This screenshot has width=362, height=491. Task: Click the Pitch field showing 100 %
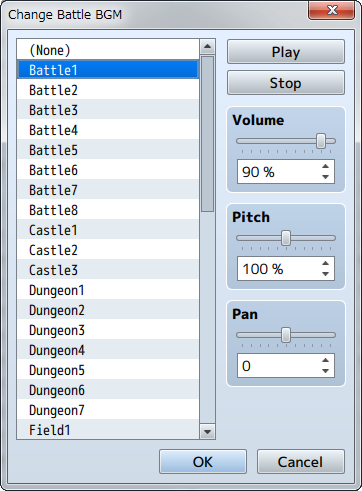click(x=286, y=269)
